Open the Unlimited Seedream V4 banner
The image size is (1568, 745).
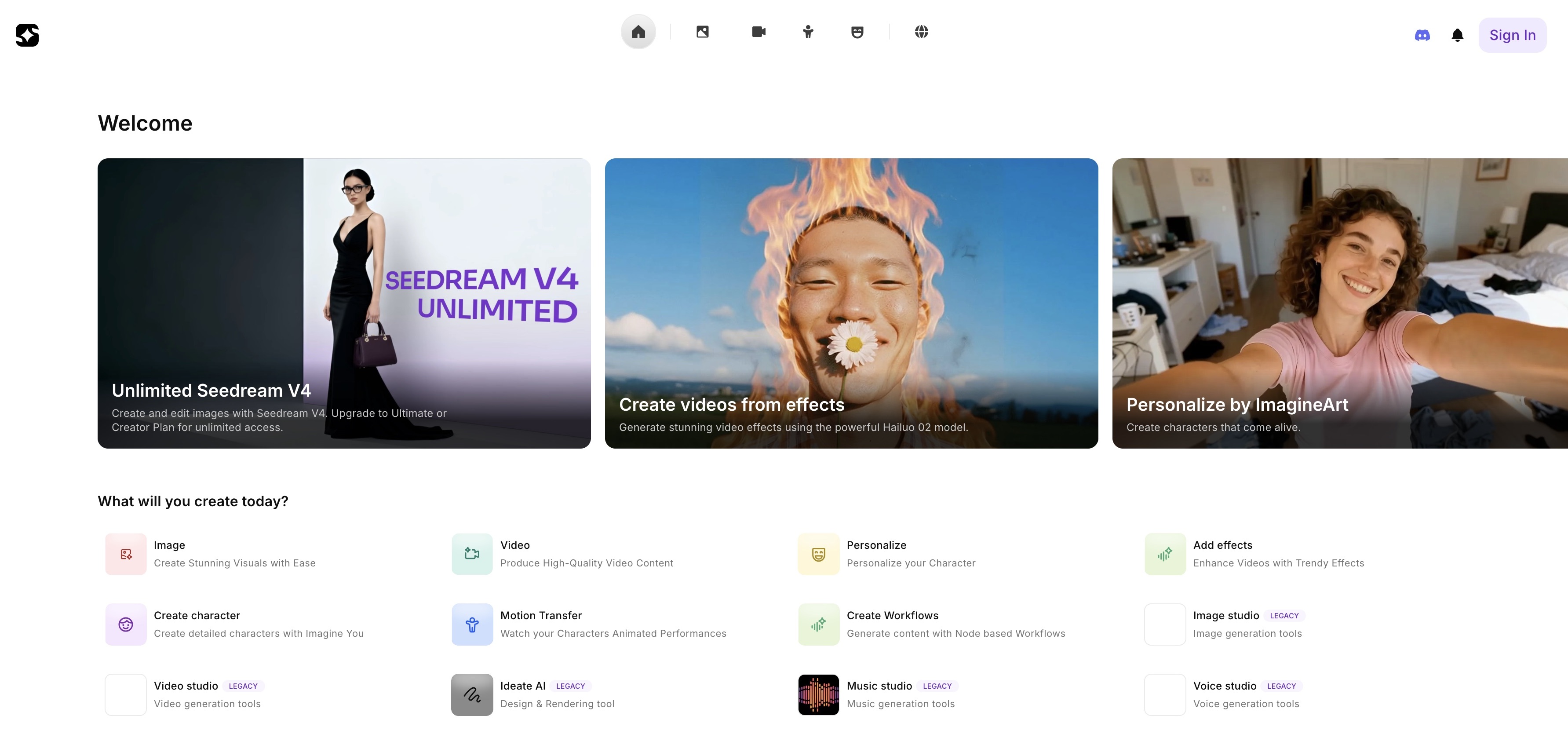click(x=344, y=303)
